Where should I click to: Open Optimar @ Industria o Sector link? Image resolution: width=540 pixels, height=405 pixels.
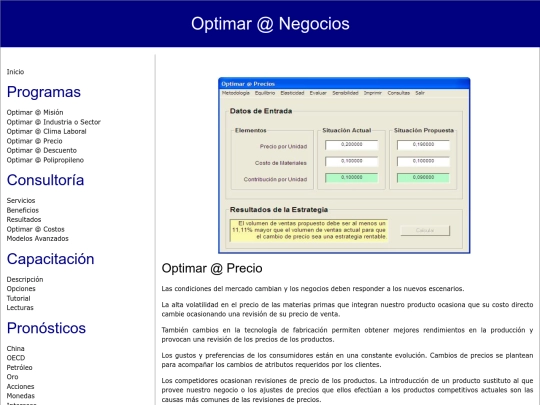[53, 122]
